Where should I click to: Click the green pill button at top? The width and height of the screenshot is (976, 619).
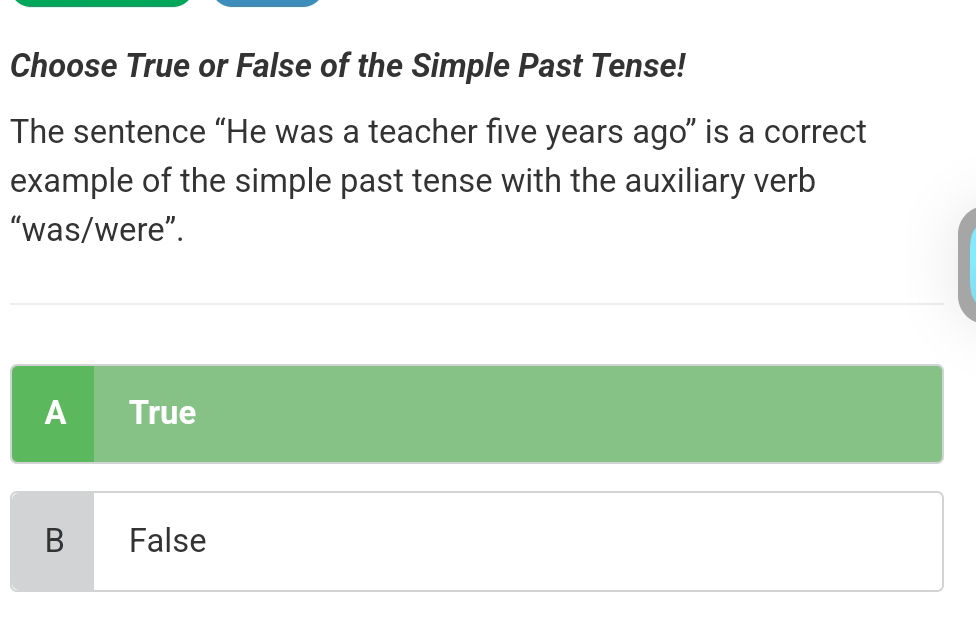pos(101,2)
